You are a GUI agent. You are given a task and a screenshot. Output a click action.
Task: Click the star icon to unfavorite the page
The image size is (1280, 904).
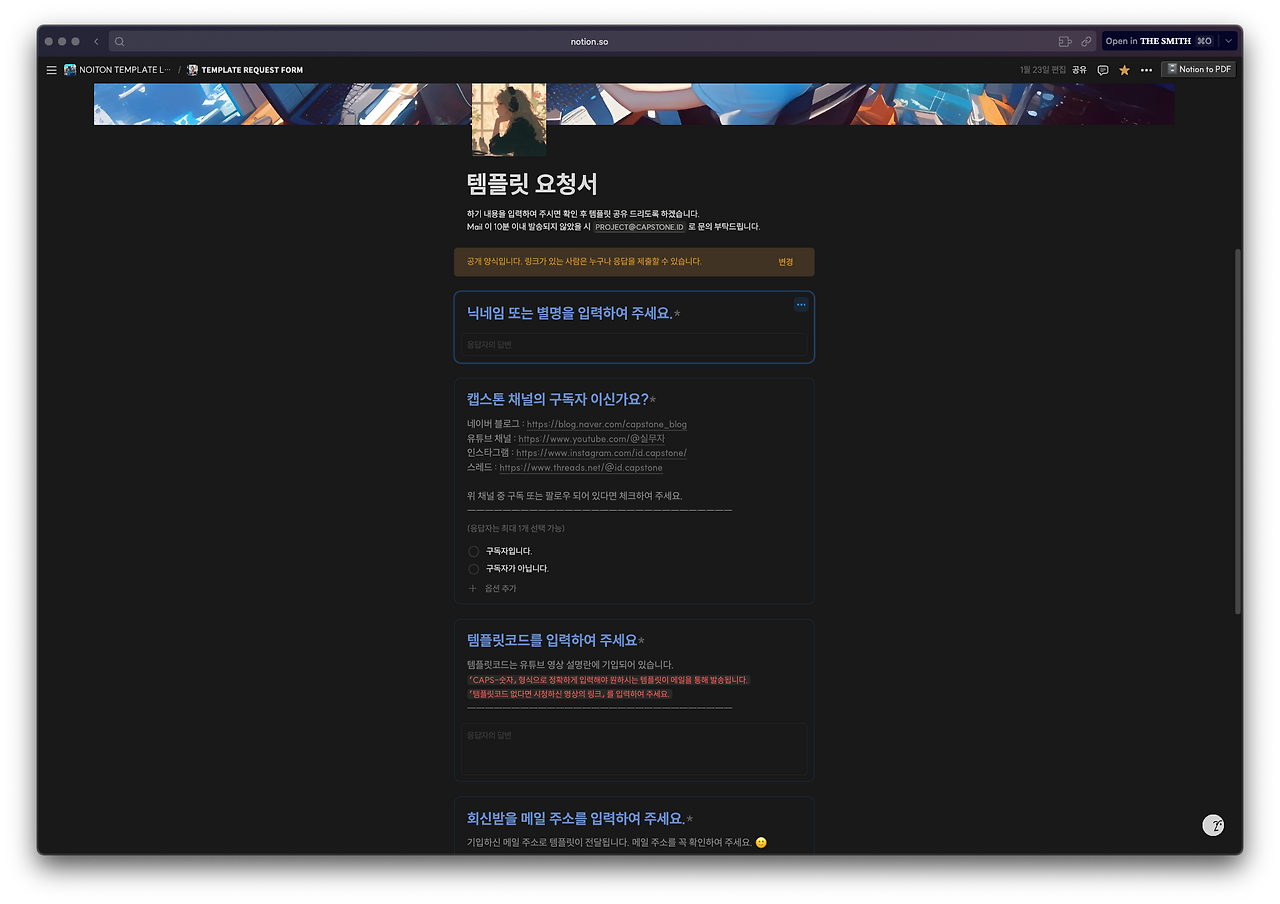pos(1124,69)
